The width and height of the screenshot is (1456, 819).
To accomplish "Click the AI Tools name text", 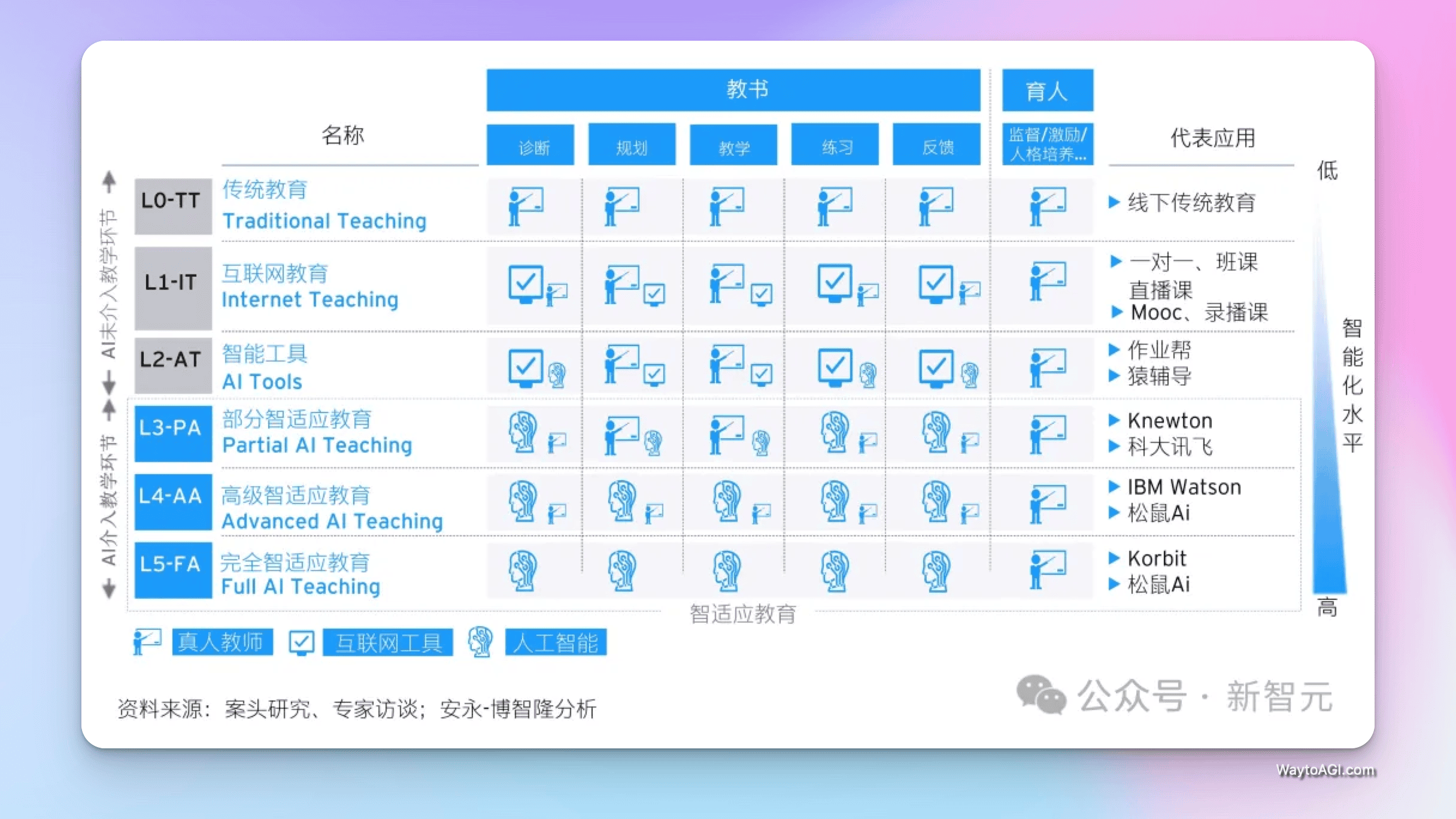I will click(262, 382).
